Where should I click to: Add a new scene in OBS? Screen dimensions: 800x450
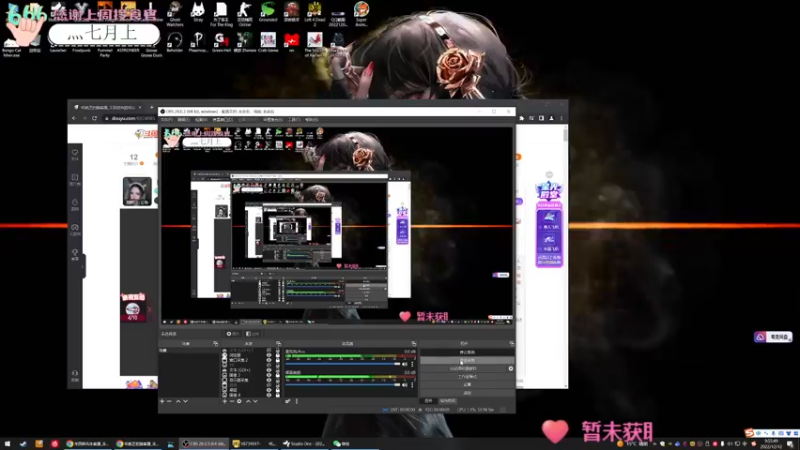click(162, 401)
